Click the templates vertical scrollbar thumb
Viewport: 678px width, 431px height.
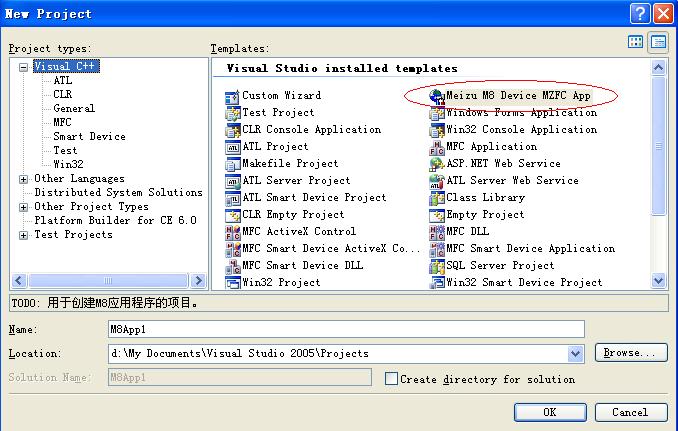659,146
